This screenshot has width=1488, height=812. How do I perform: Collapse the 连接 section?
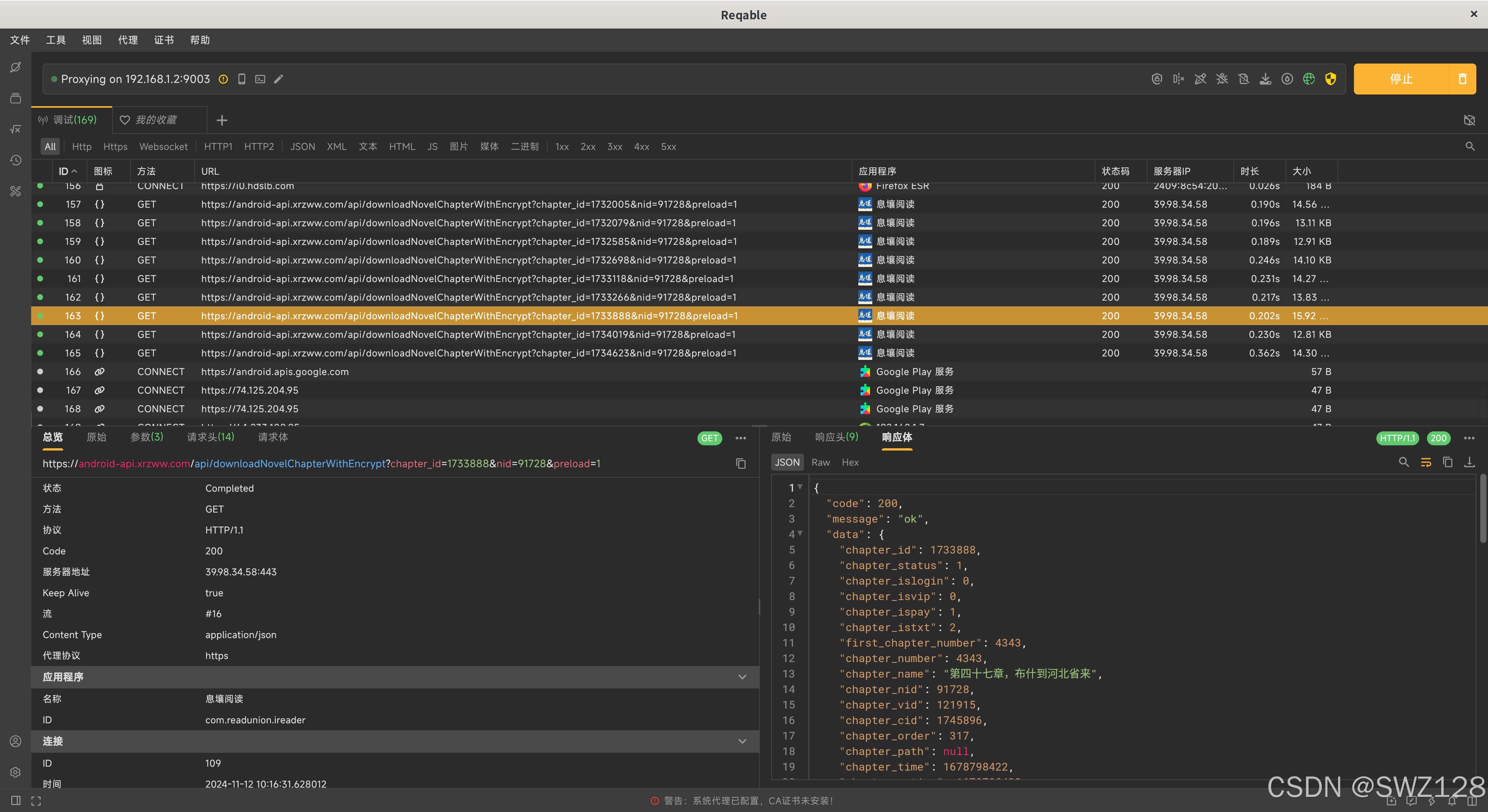(x=742, y=741)
